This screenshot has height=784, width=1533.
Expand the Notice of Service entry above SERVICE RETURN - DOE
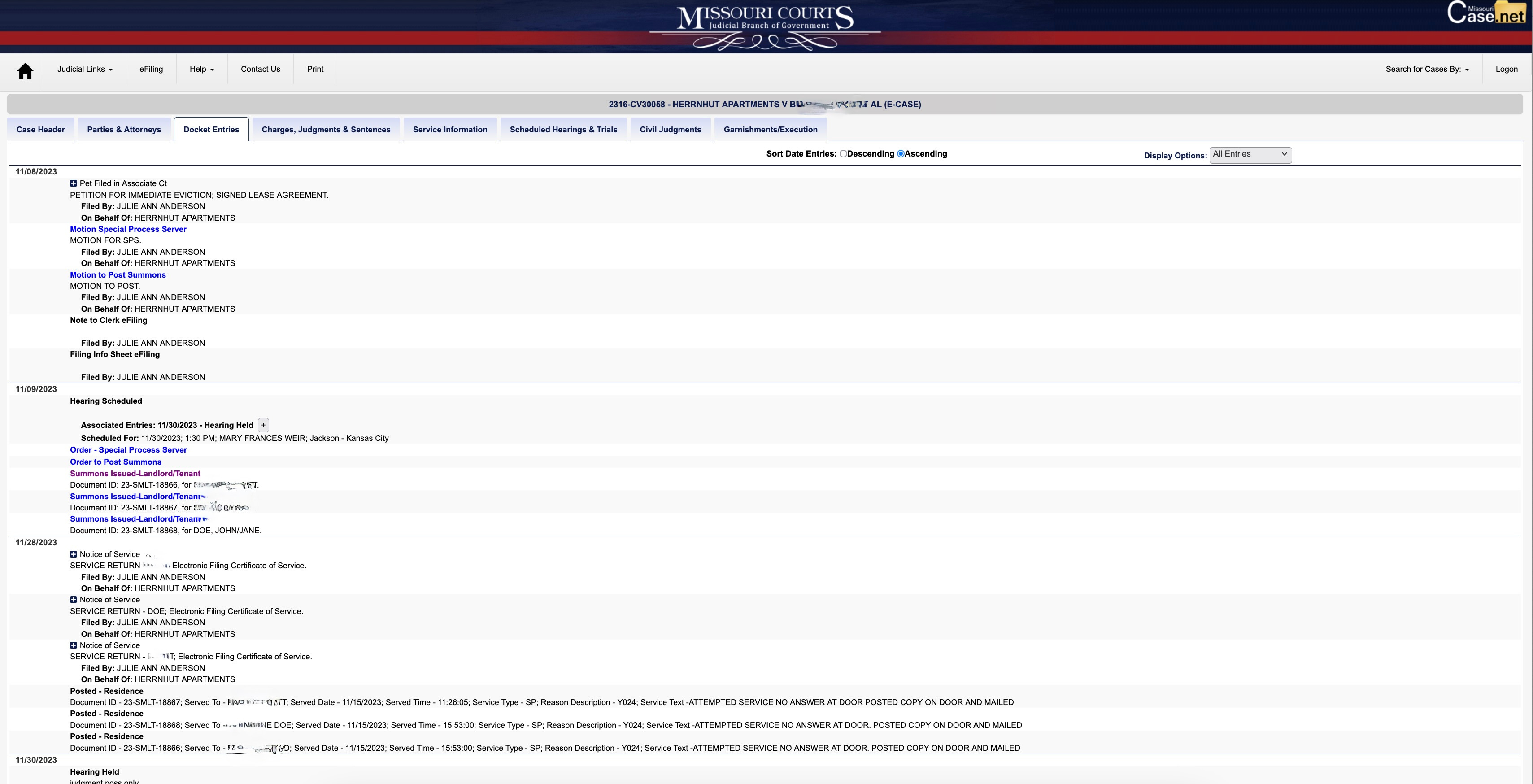coord(73,600)
